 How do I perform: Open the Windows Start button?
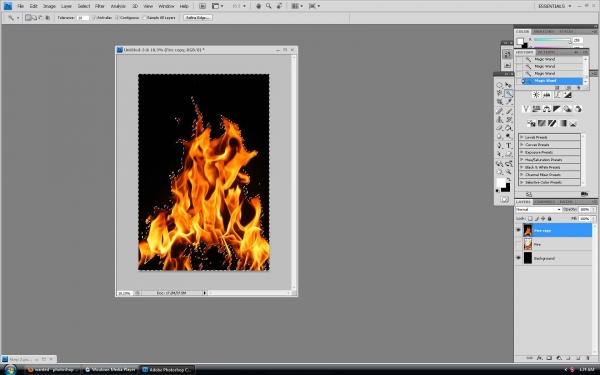coord(10,370)
